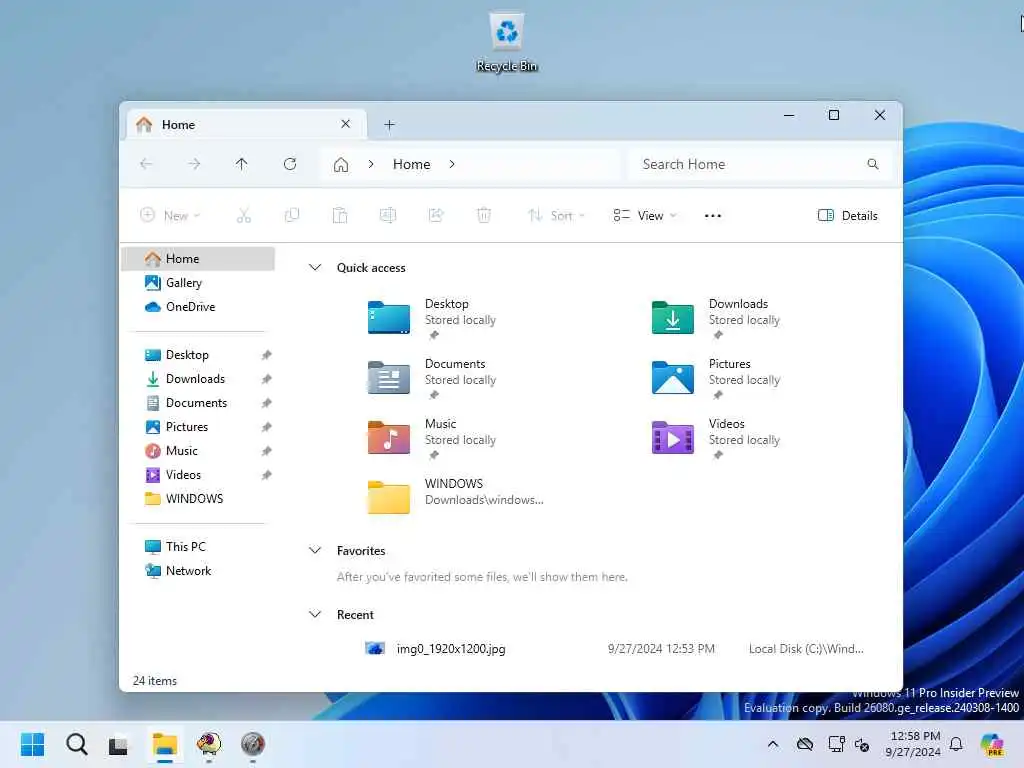Viewport: 1024px width, 768px height.
Task: Select OneDrive in navigation pane
Action: click(x=198, y=307)
